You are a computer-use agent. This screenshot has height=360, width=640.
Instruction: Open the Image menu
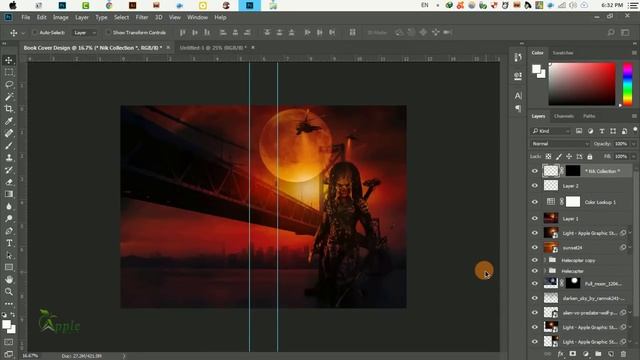pos(61,17)
